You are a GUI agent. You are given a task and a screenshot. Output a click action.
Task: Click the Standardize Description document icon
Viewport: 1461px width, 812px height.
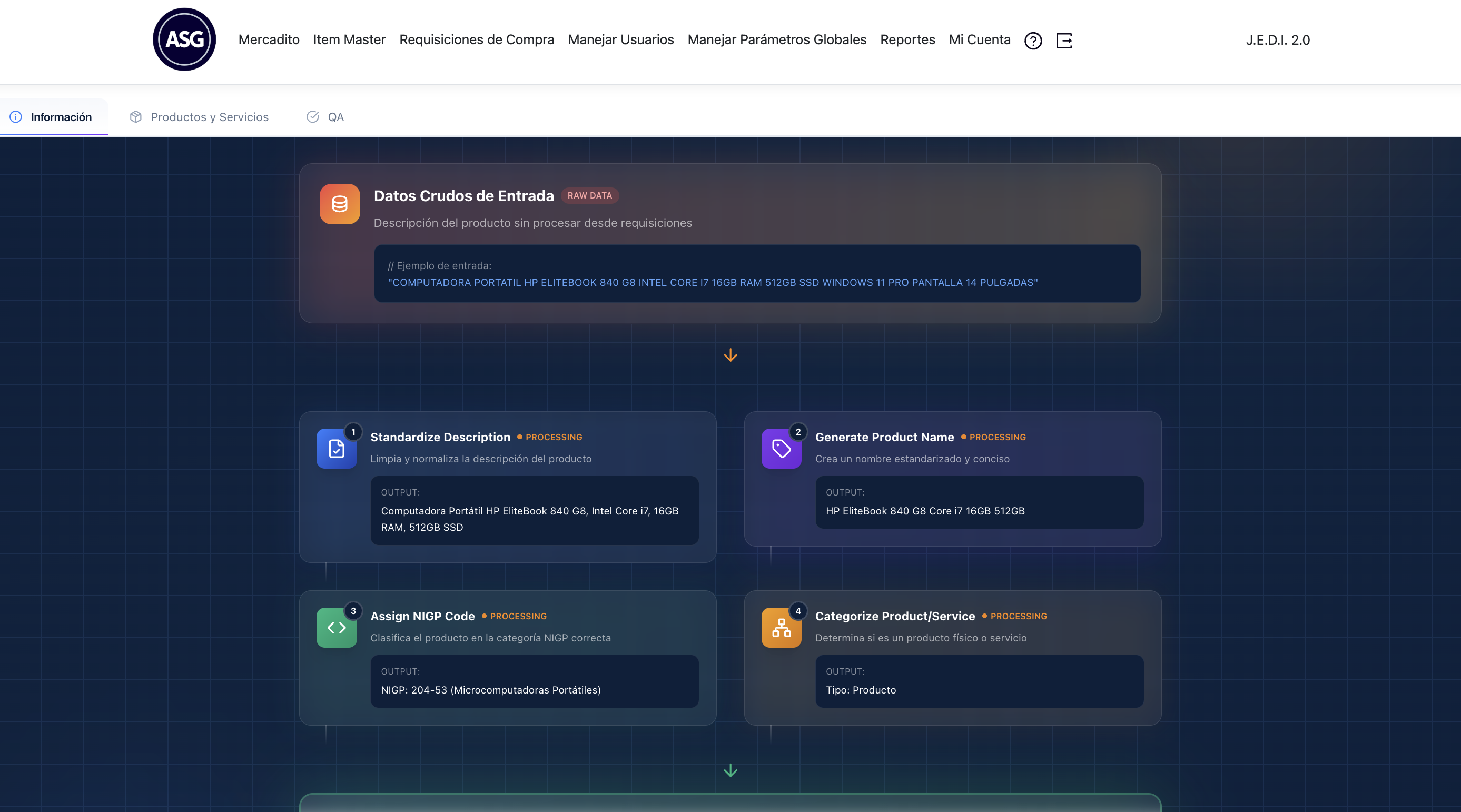pos(337,449)
